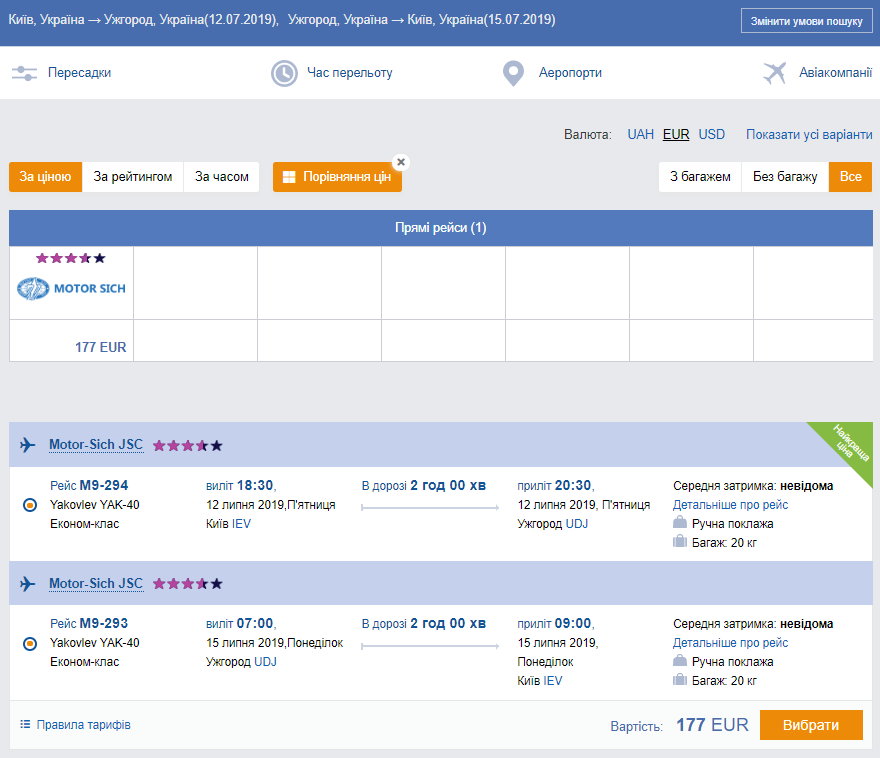Click Показати усі варіанти link

click(x=809, y=135)
